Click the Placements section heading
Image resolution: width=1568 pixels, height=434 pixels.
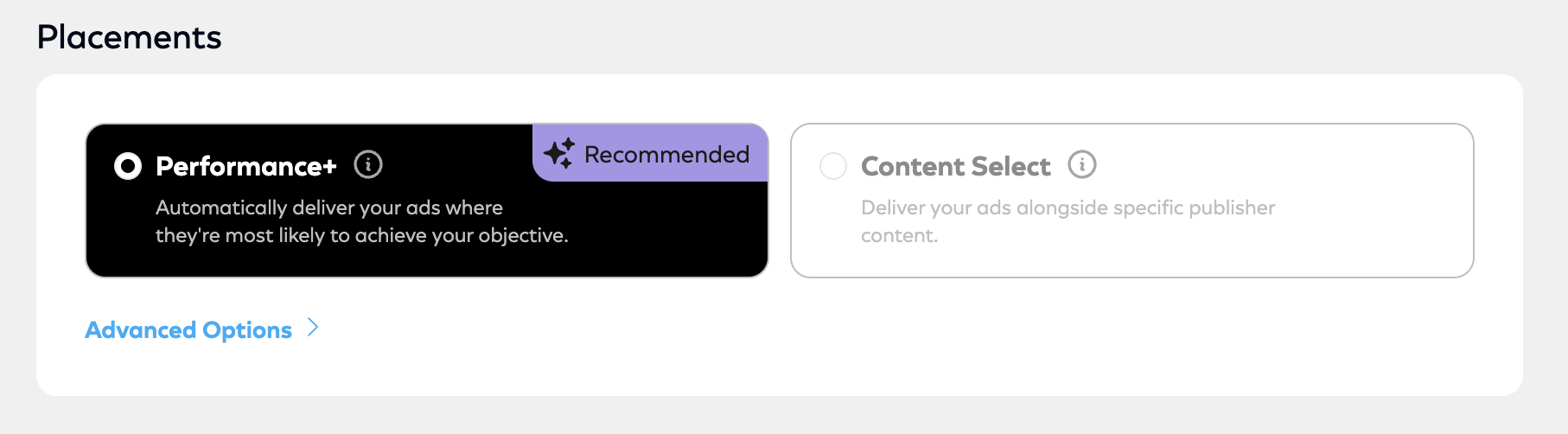(130, 37)
